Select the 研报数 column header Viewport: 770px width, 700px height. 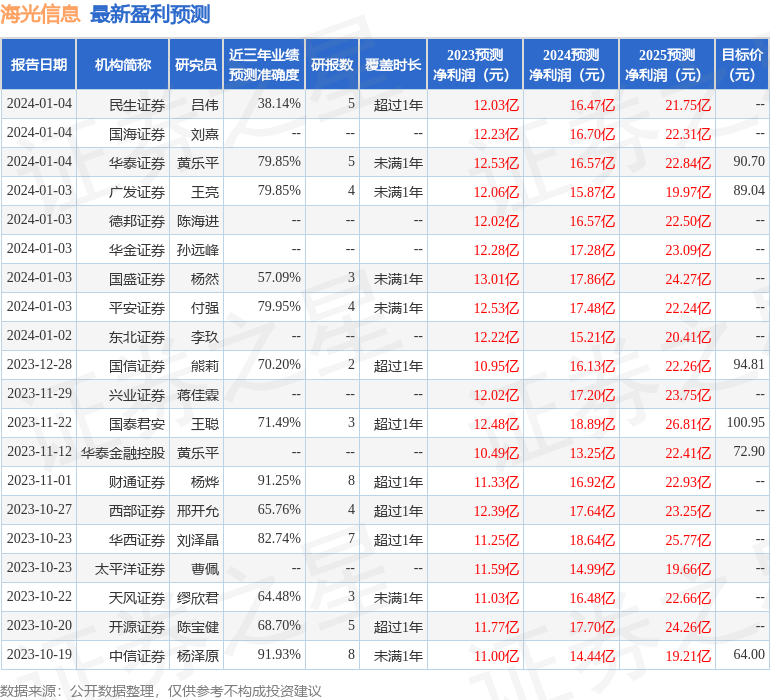pyautogui.click(x=332, y=64)
